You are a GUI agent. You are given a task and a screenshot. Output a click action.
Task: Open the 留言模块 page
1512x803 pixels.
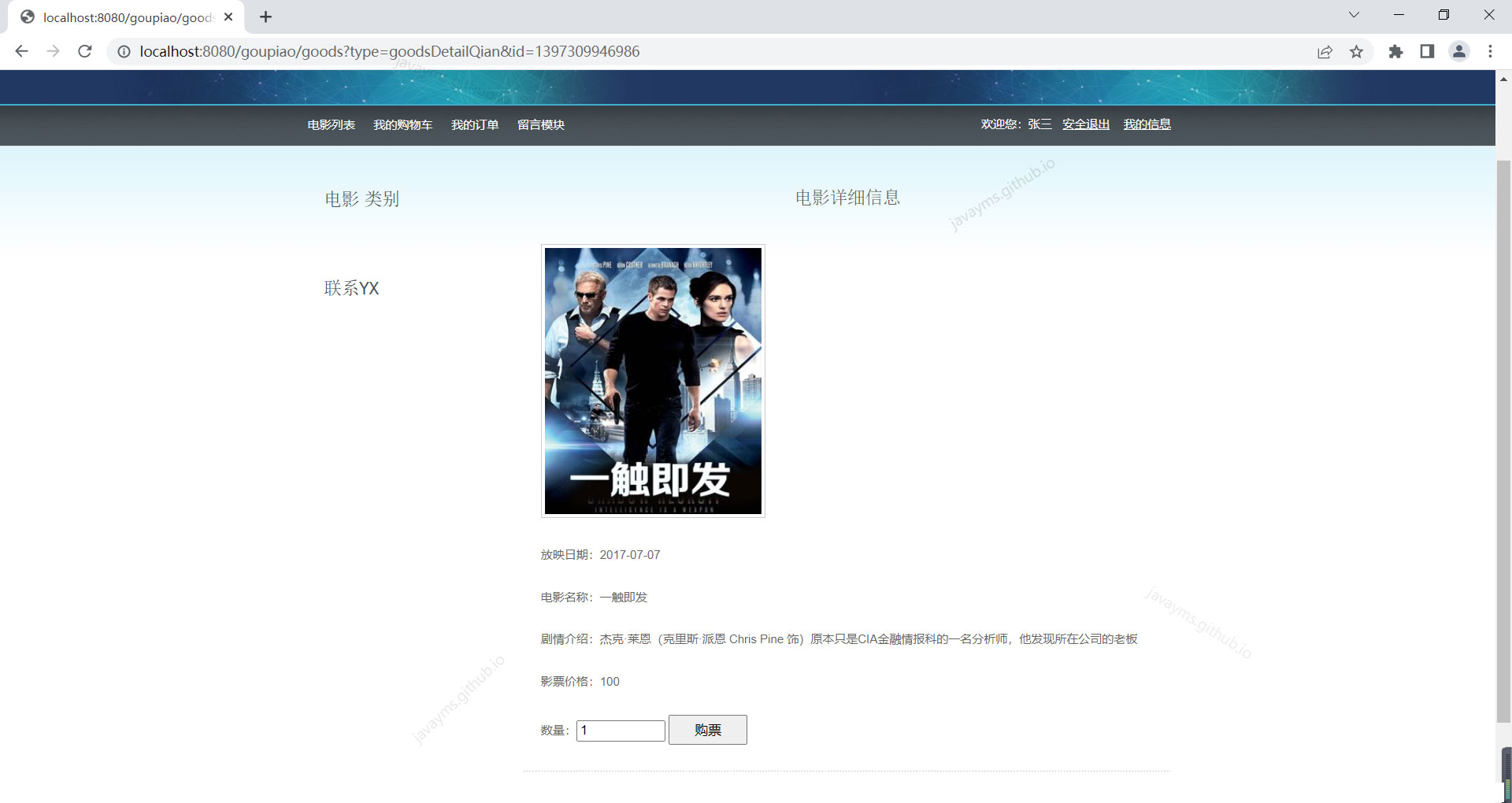click(x=541, y=124)
